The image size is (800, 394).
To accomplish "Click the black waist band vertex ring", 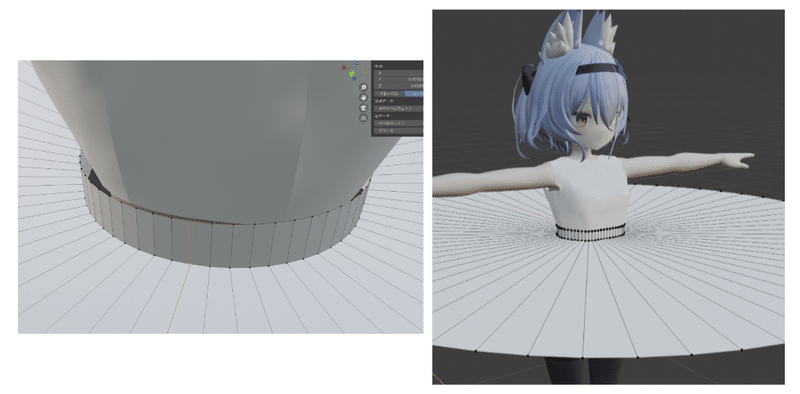I will (x=590, y=232).
